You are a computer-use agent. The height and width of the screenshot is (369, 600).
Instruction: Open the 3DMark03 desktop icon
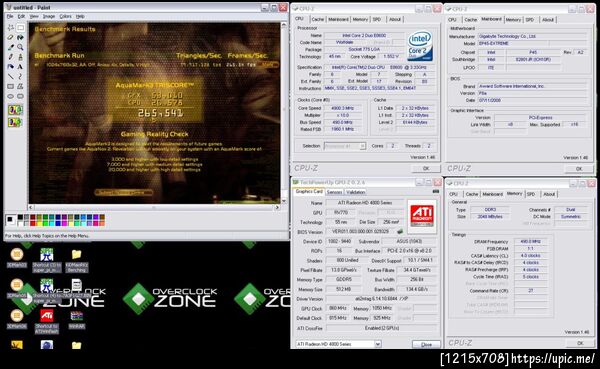pos(17,258)
